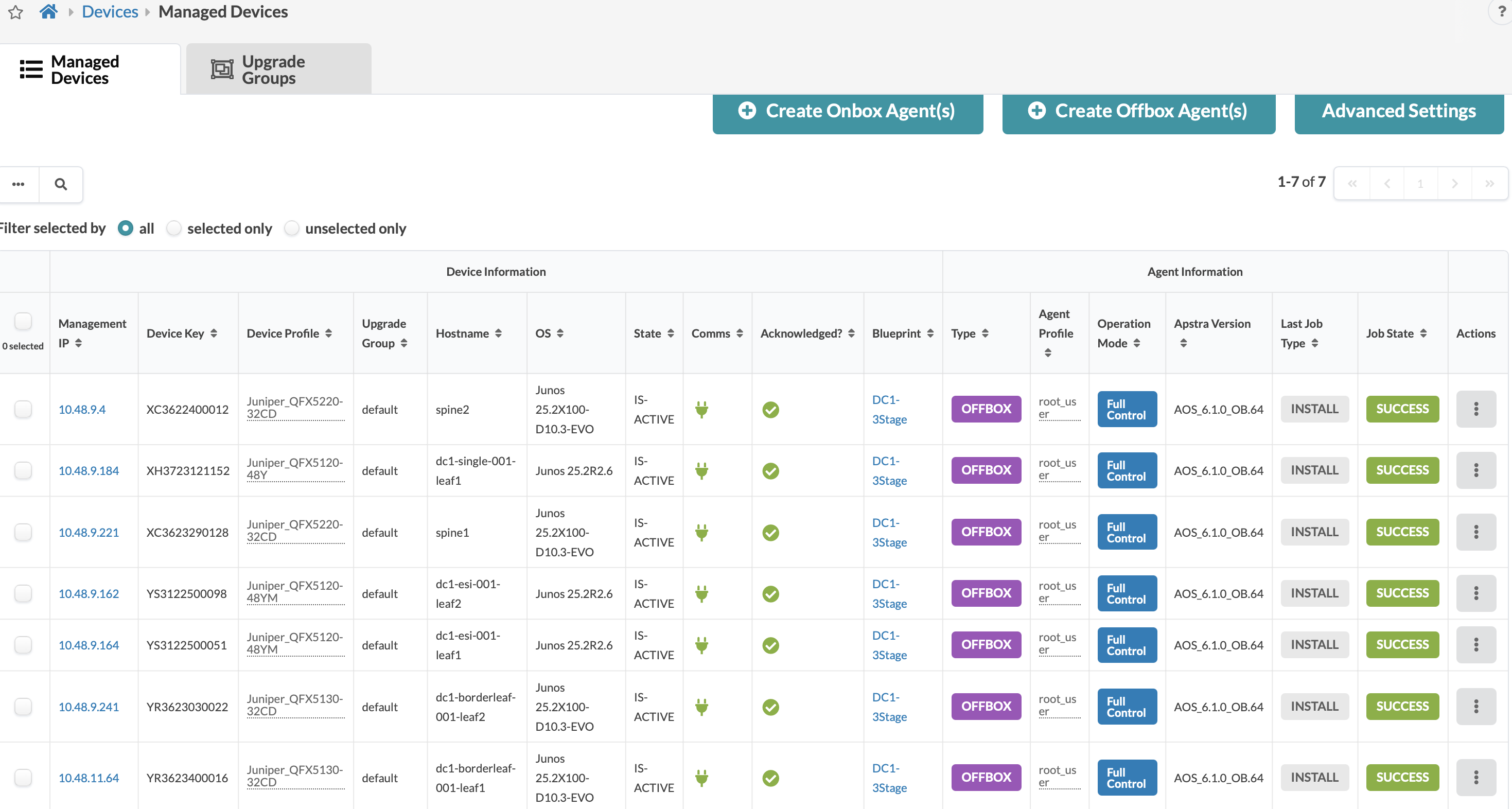Open the three-dots column options button
The image size is (1512, 809).
[18, 184]
